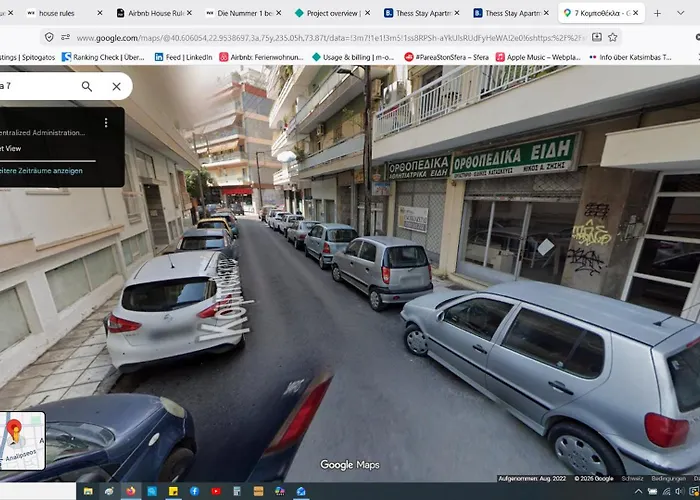
Task: Open File Explorer from the taskbar
Action: coord(88,492)
